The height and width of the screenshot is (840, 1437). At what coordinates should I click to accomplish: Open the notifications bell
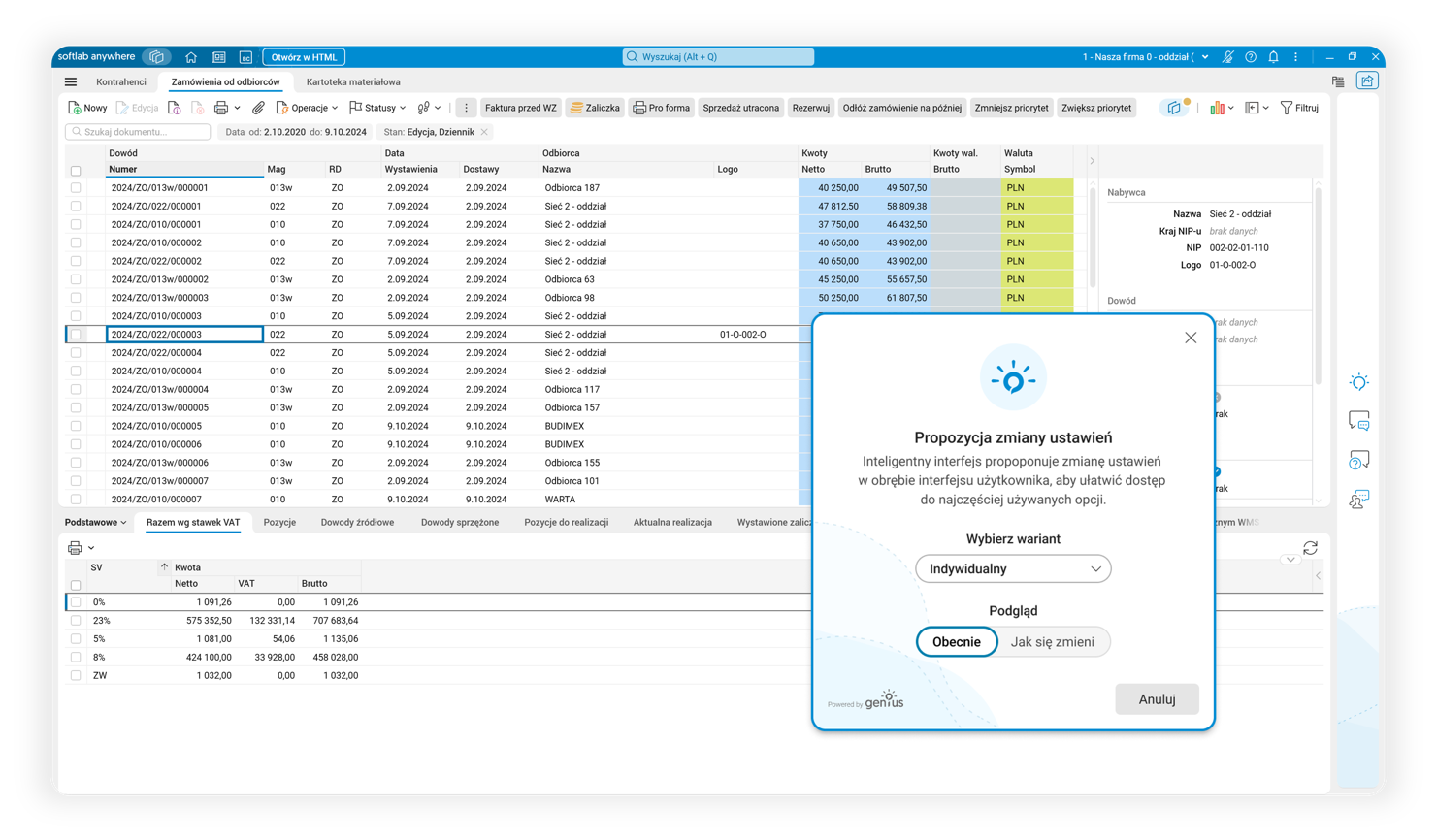[x=1273, y=57]
